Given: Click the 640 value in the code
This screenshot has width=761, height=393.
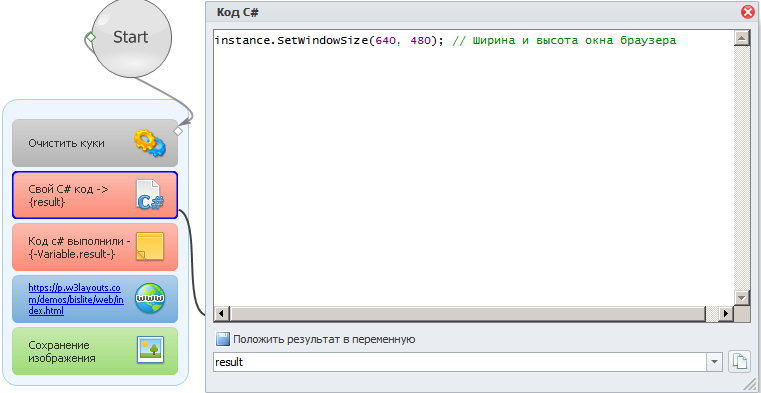Looking at the screenshot, I should [386, 41].
